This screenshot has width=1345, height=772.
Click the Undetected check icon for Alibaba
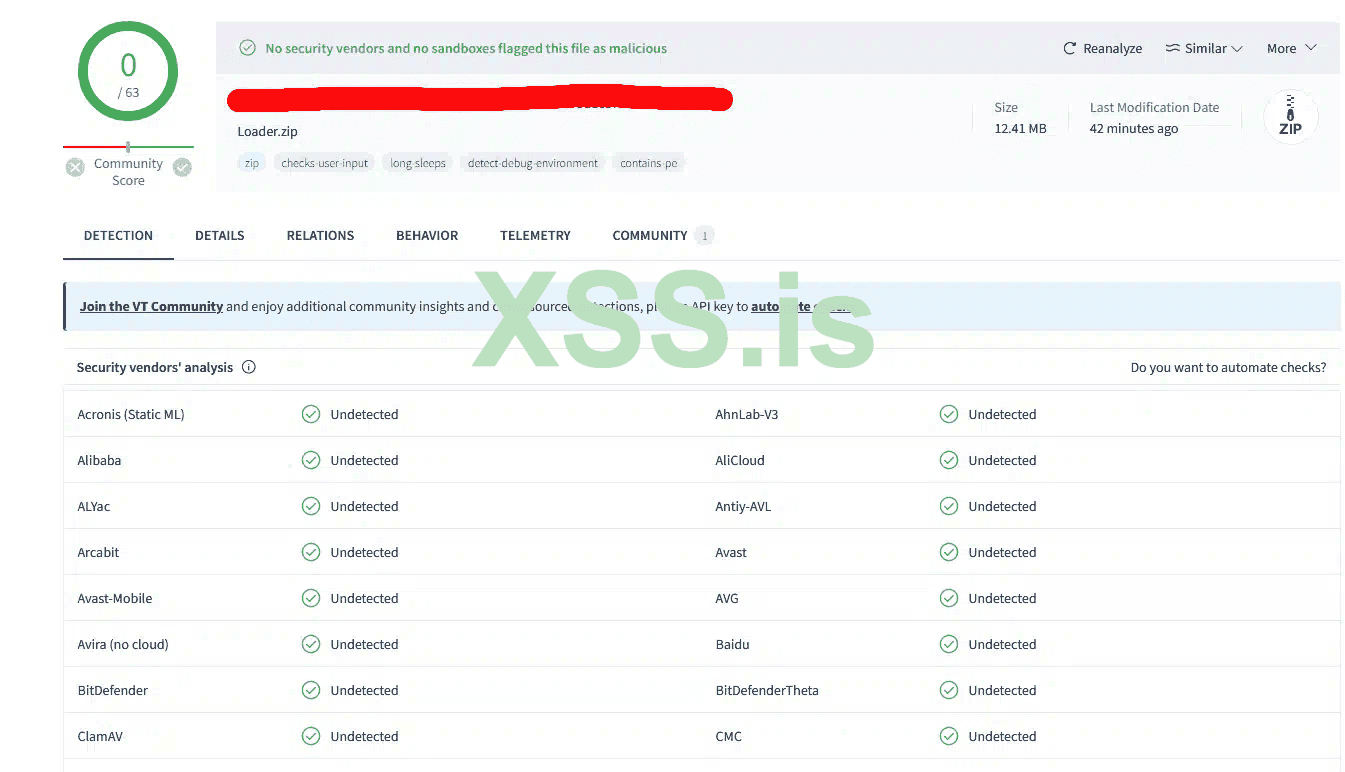(x=311, y=460)
